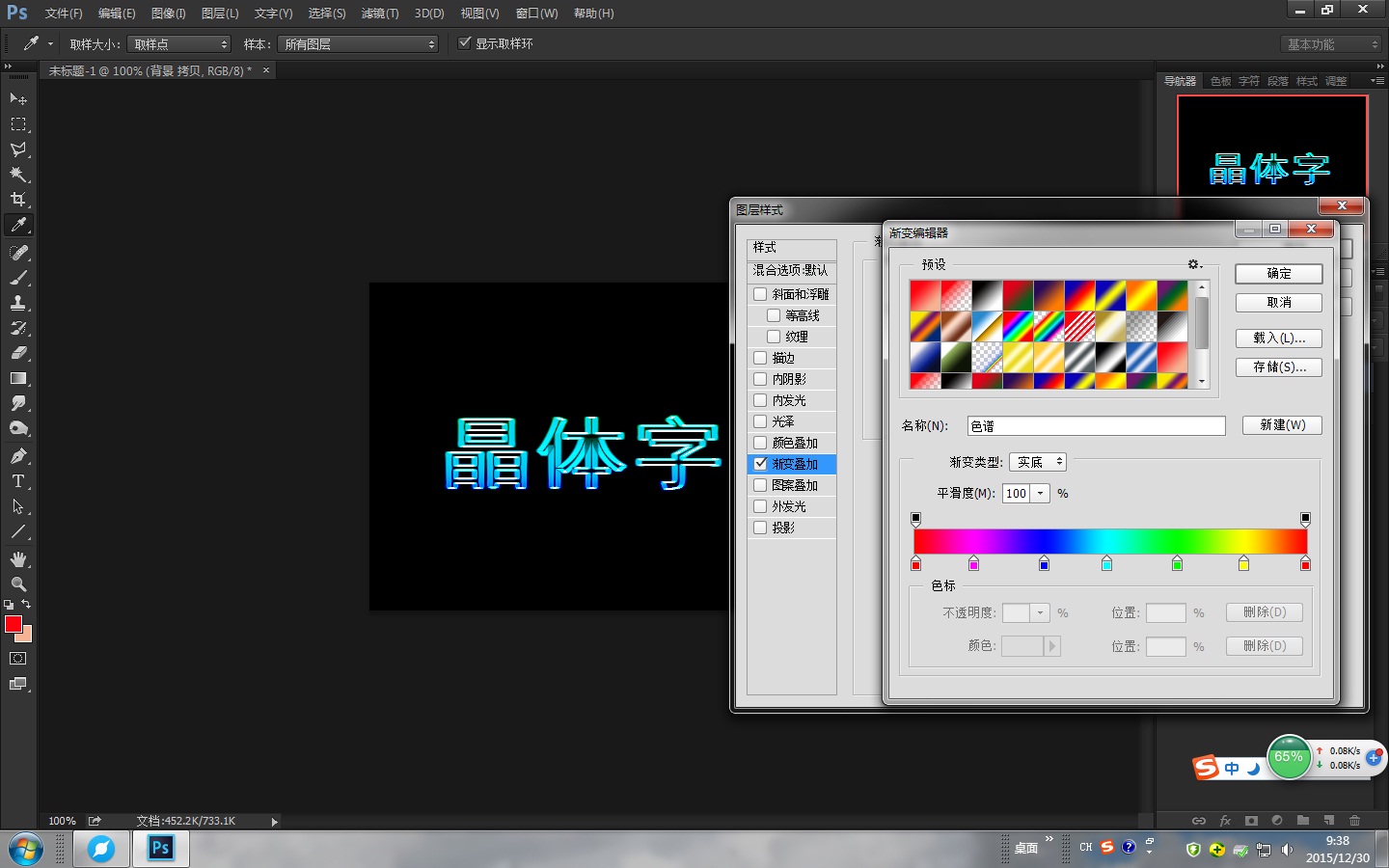Select the Crop tool
The image size is (1389, 868).
click(18, 200)
